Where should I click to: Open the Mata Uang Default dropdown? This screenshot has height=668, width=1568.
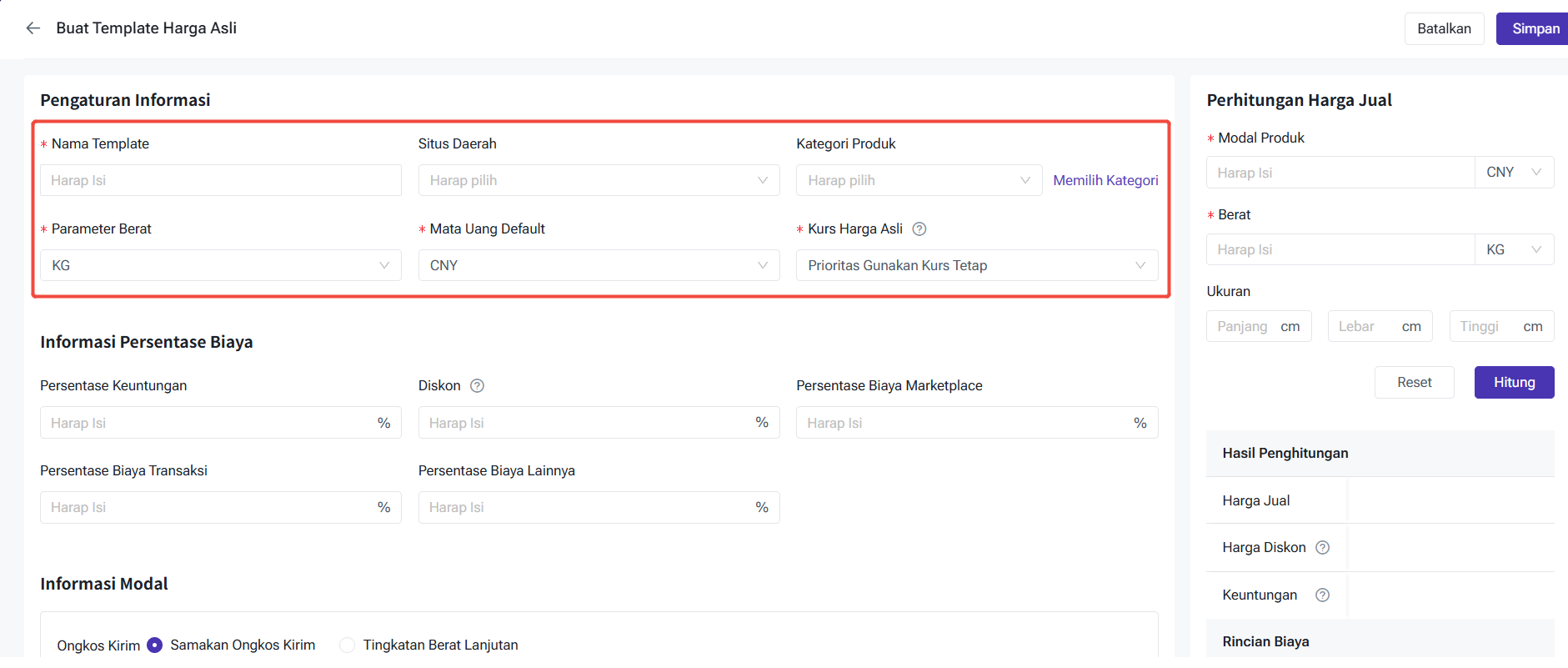tap(599, 265)
